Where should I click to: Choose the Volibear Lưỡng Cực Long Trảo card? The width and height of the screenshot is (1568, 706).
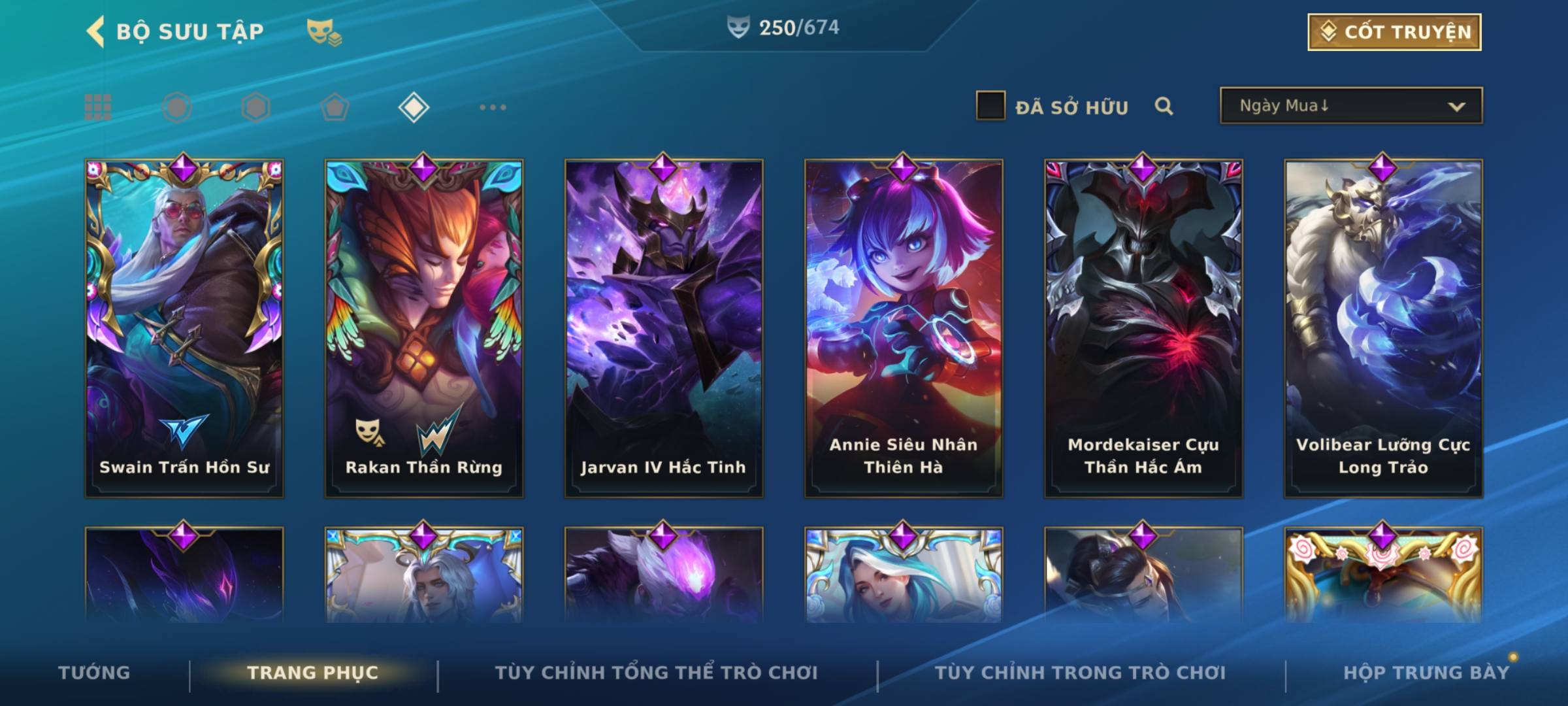(x=1383, y=328)
